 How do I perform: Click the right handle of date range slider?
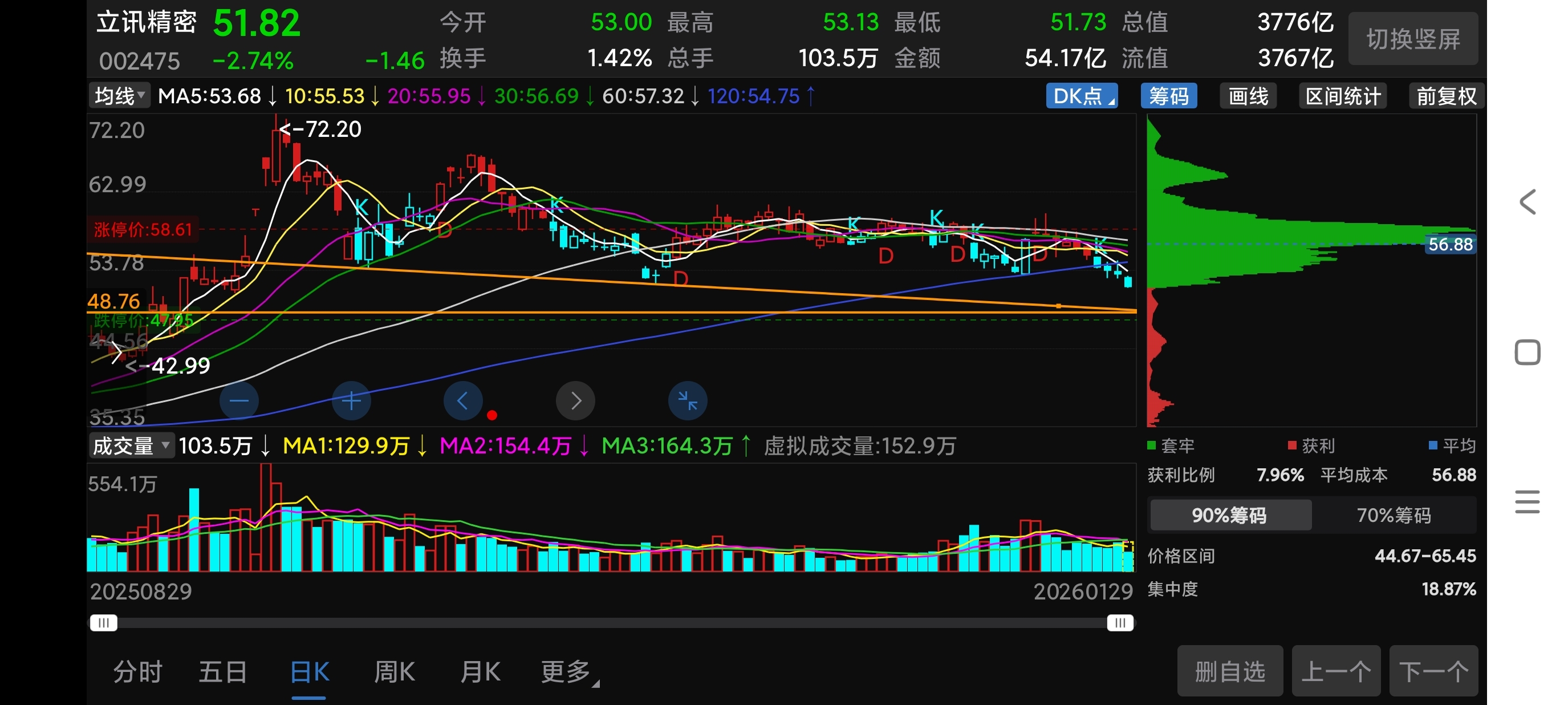tap(1119, 623)
